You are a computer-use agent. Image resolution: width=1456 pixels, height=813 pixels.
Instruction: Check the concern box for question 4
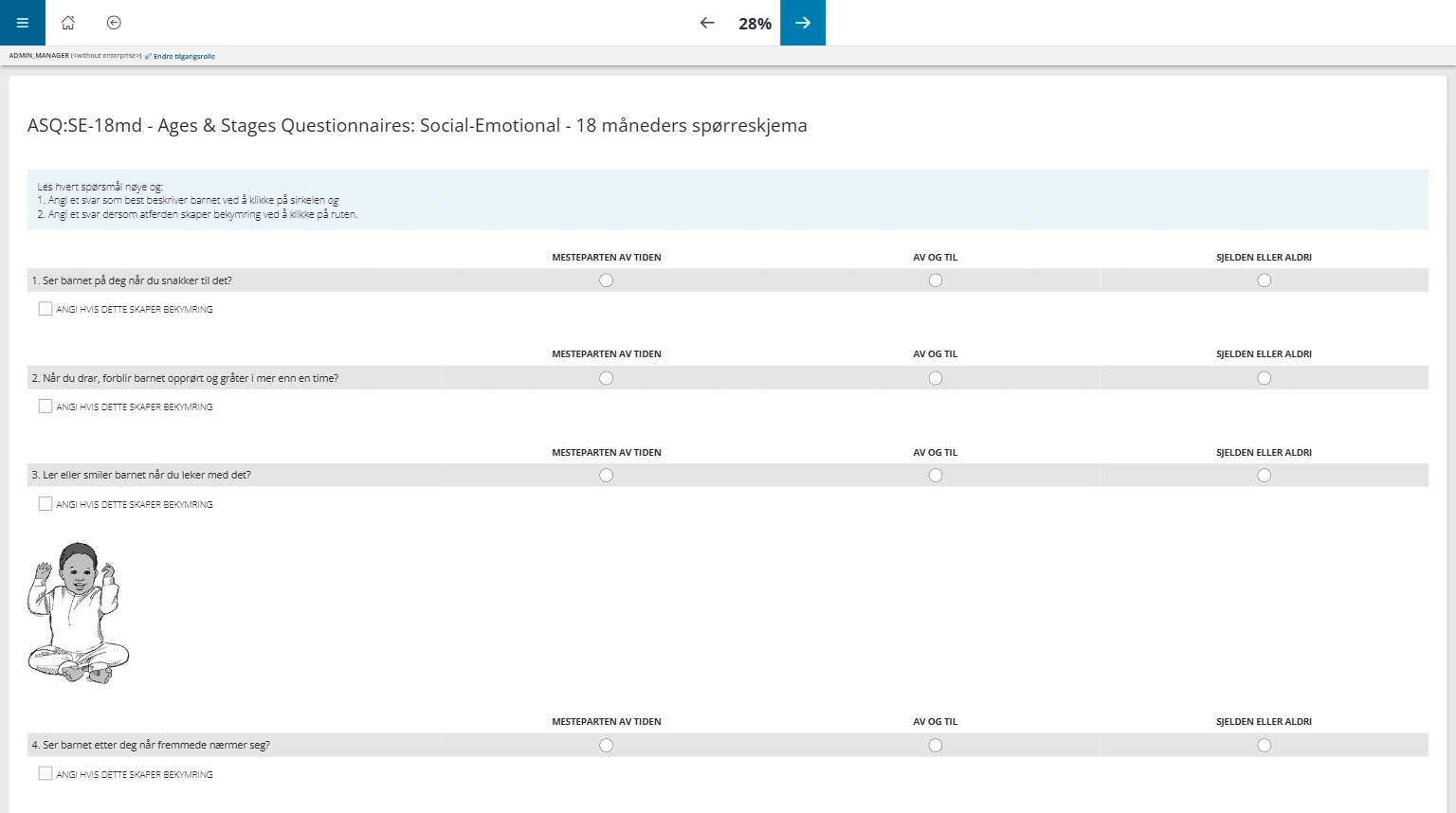coord(45,774)
